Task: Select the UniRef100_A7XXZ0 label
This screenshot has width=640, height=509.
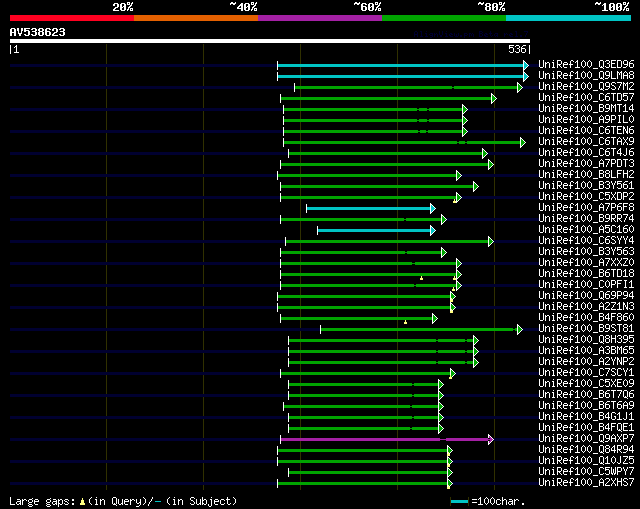Action: 586,263
